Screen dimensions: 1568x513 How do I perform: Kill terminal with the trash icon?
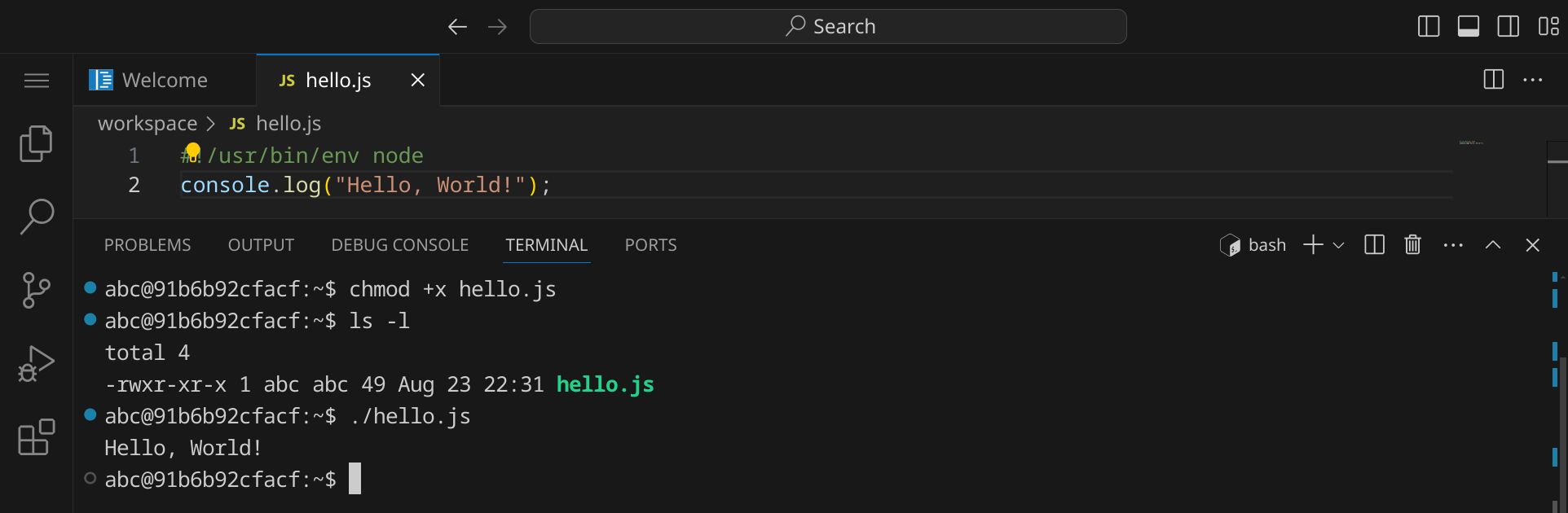(1412, 245)
